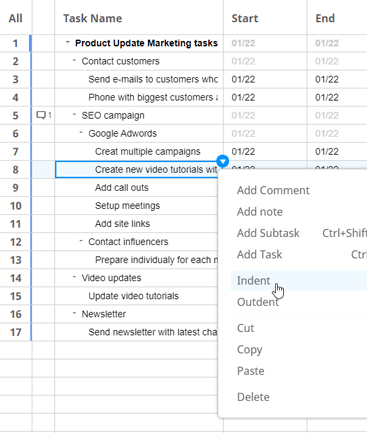The image size is (367, 433).
Task: Select task Add call outs
Action: (x=122, y=188)
